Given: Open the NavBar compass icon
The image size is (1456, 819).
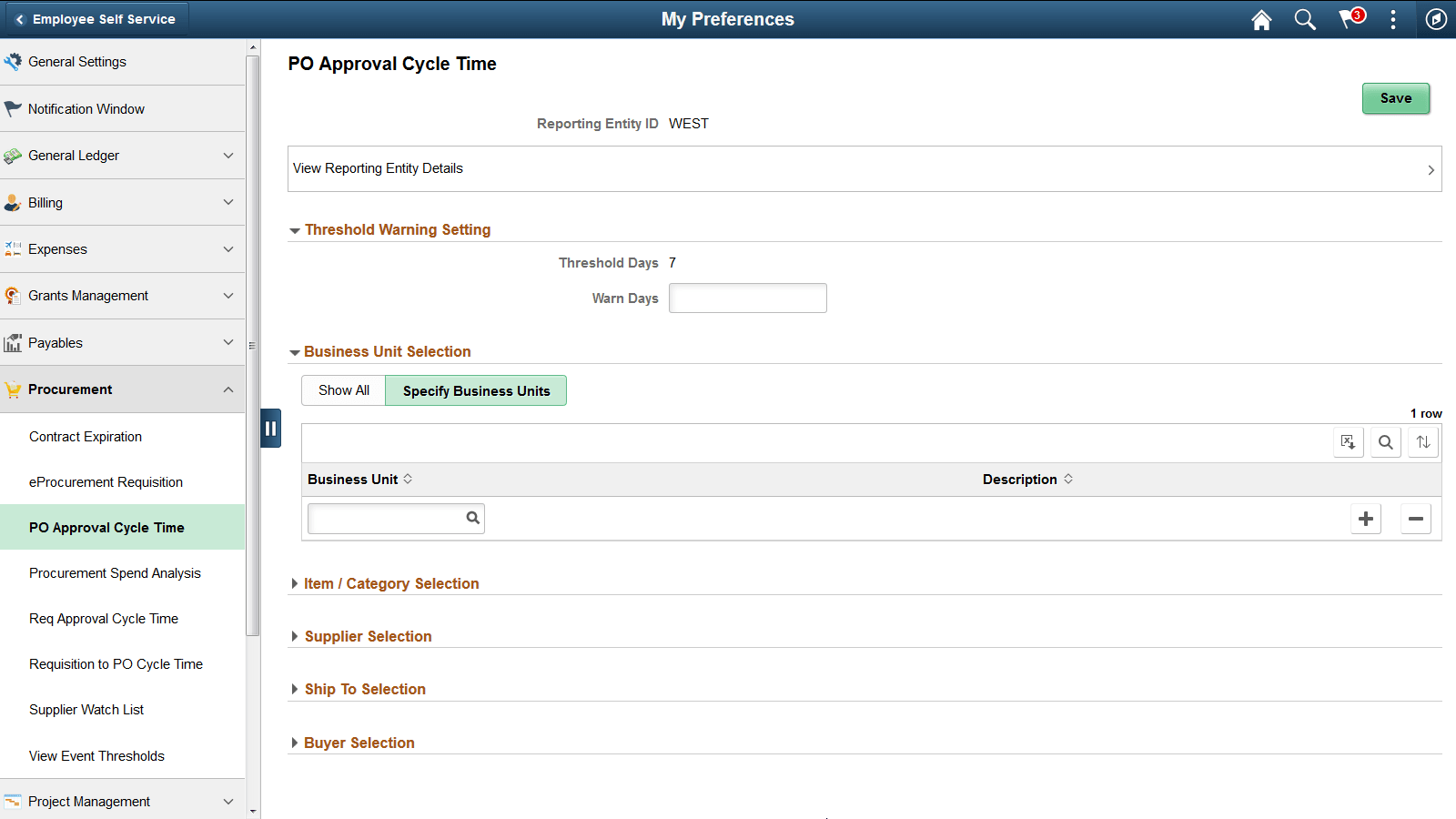Looking at the screenshot, I should [x=1436, y=19].
